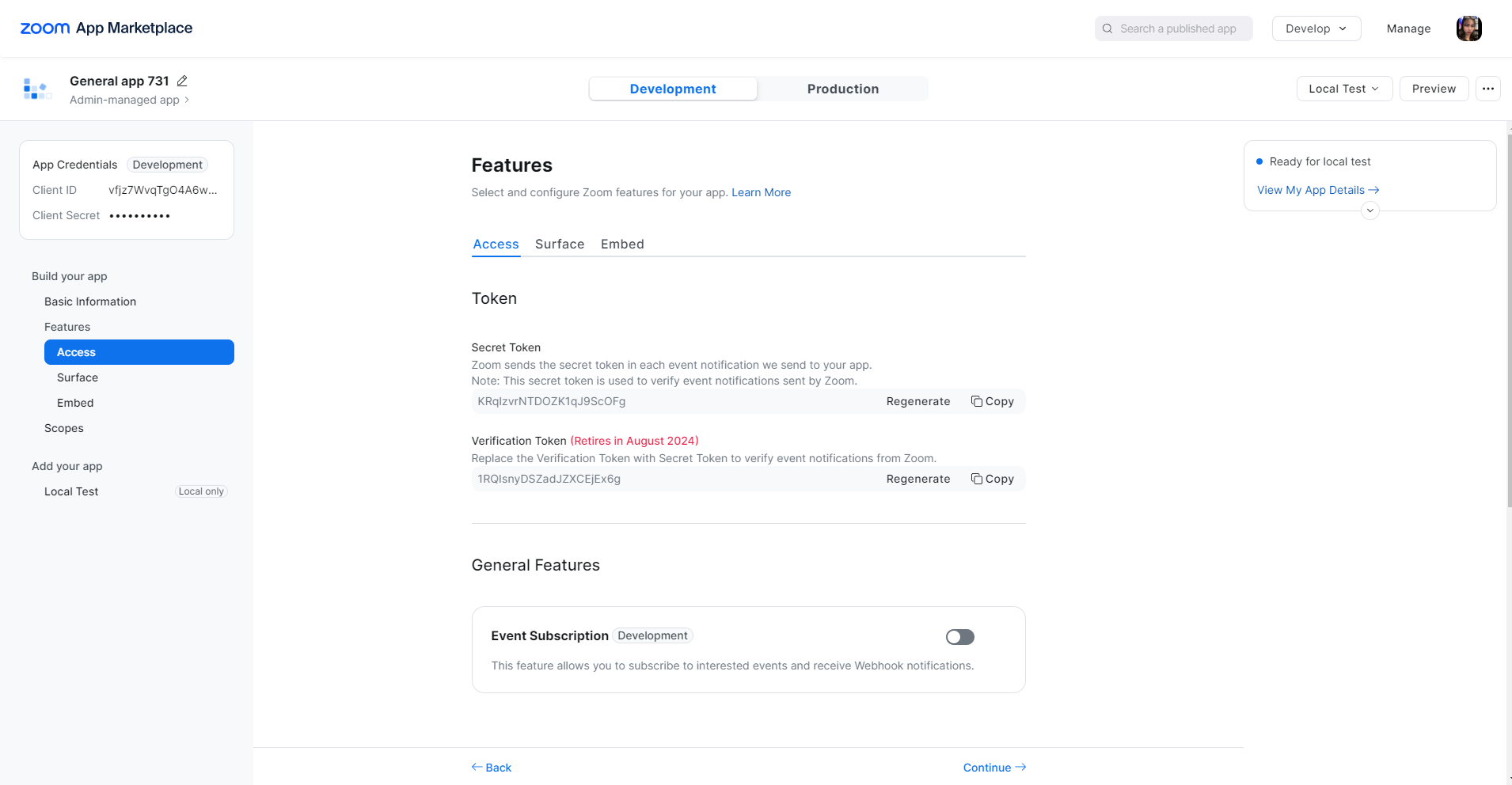The height and width of the screenshot is (785, 1512).
Task: Switch to the Development tab
Action: [x=673, y=89]
